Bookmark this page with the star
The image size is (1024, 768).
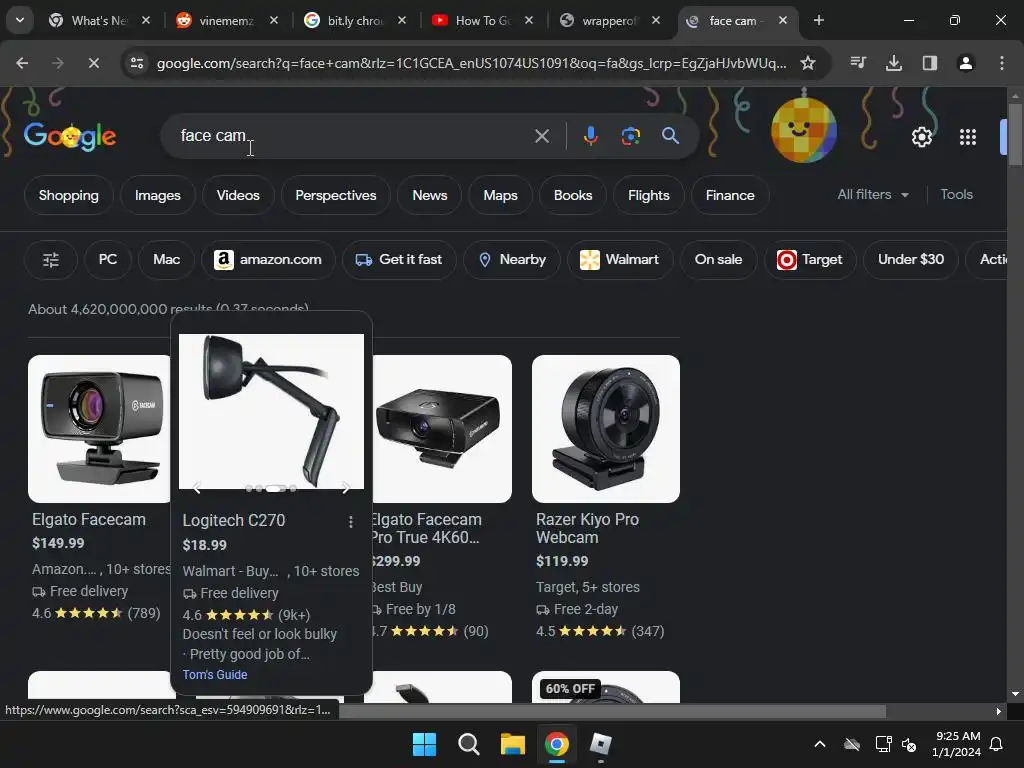[x=808, y=63]
